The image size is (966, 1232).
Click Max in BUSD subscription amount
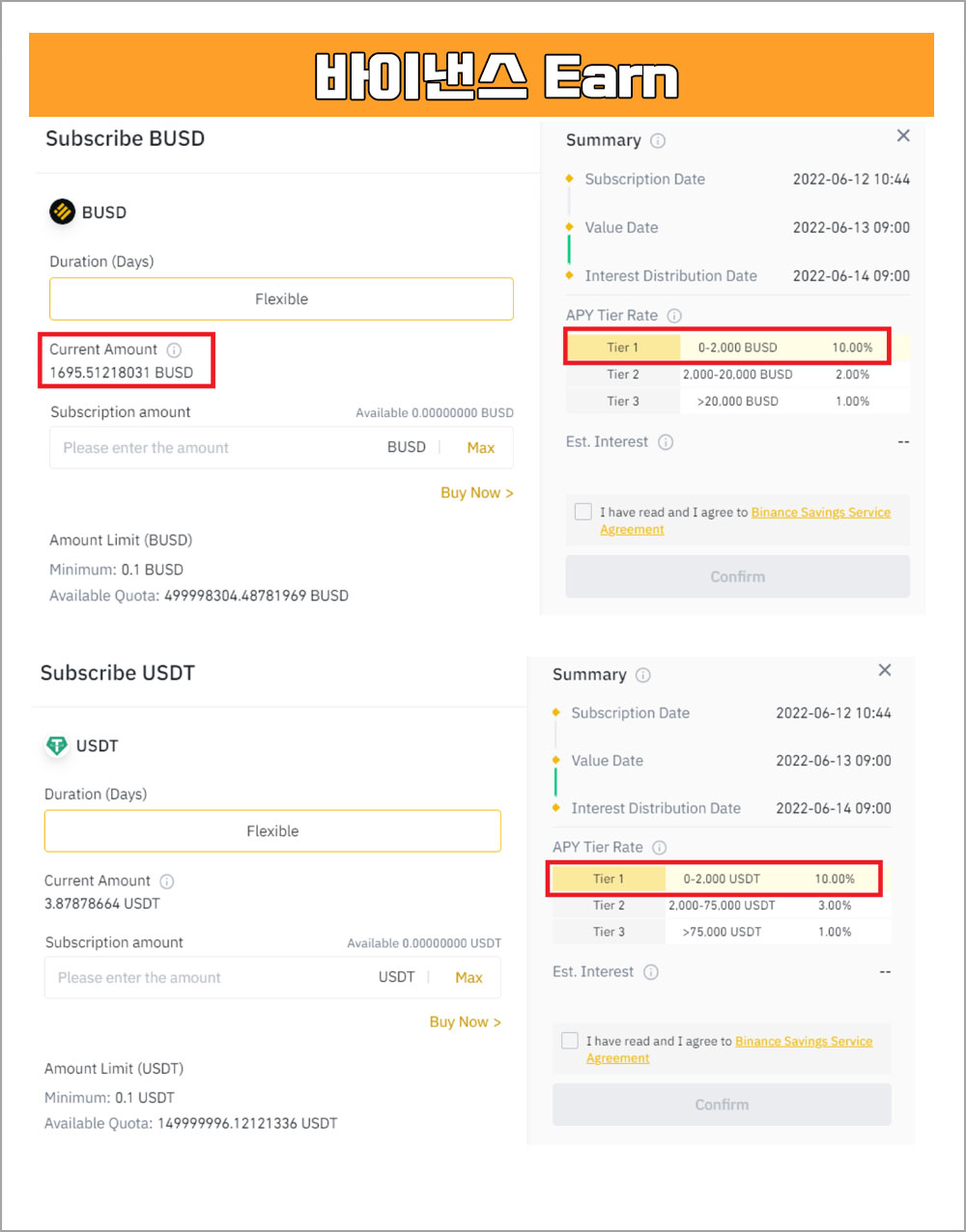click(480, 448)
